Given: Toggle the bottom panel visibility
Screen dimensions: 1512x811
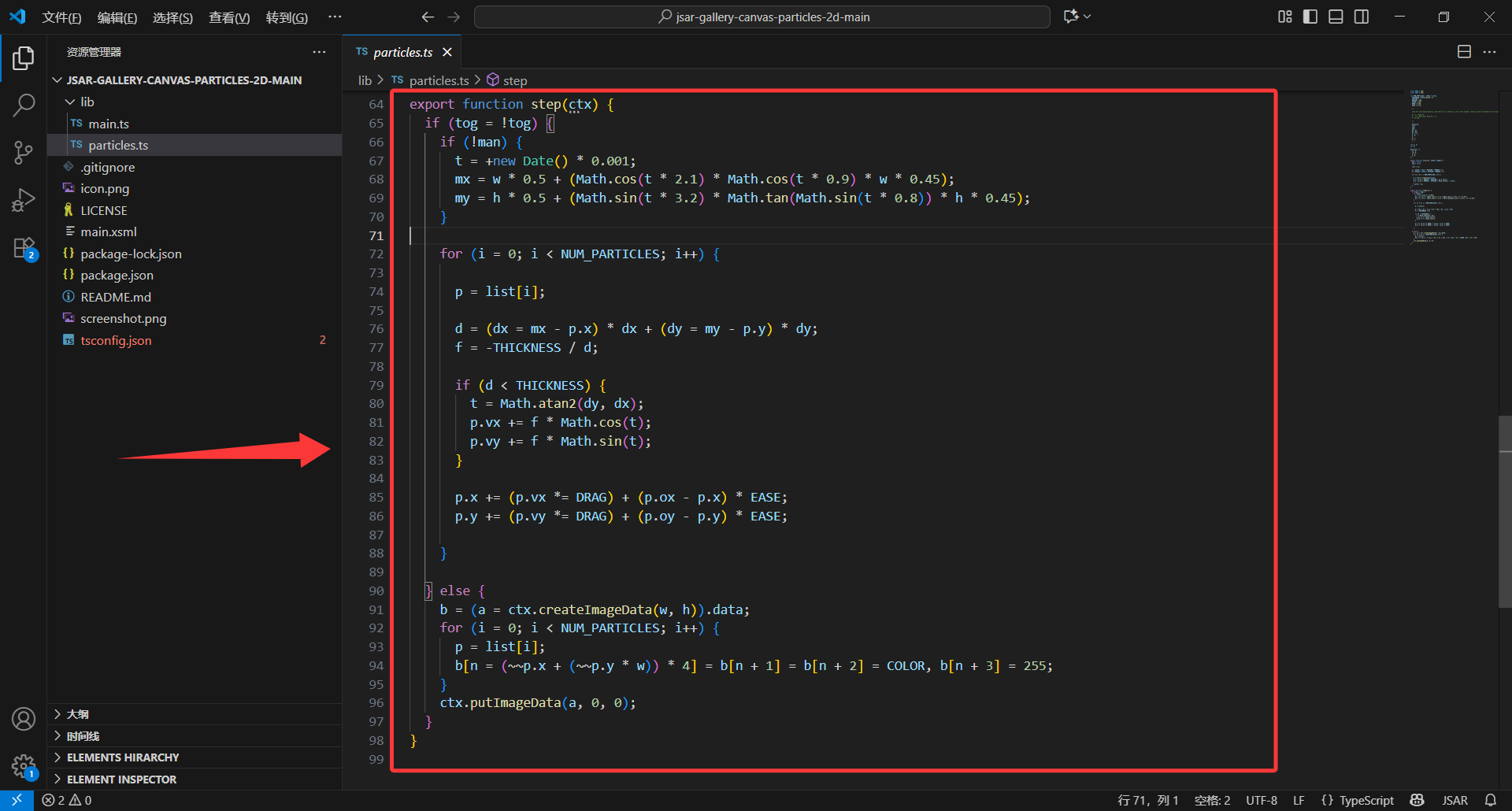Looking at the screenshot, I should 1336,17.
